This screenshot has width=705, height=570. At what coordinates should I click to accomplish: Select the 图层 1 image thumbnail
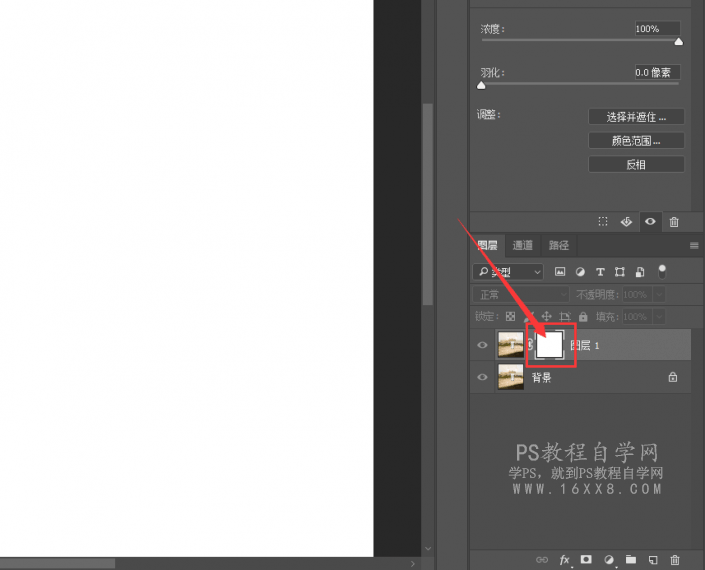511,345
